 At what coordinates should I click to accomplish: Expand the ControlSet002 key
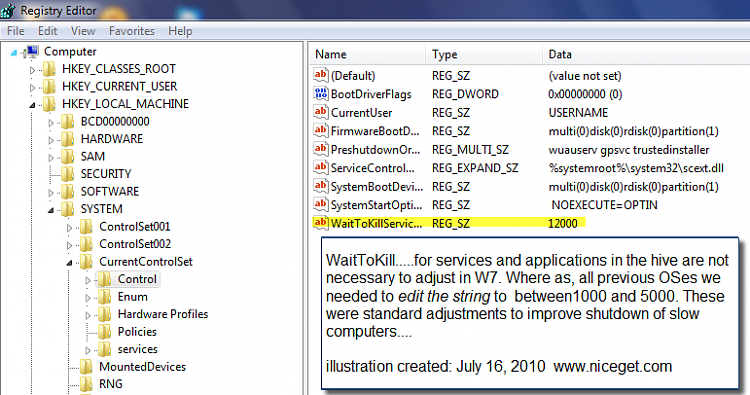tap(69, 245)
